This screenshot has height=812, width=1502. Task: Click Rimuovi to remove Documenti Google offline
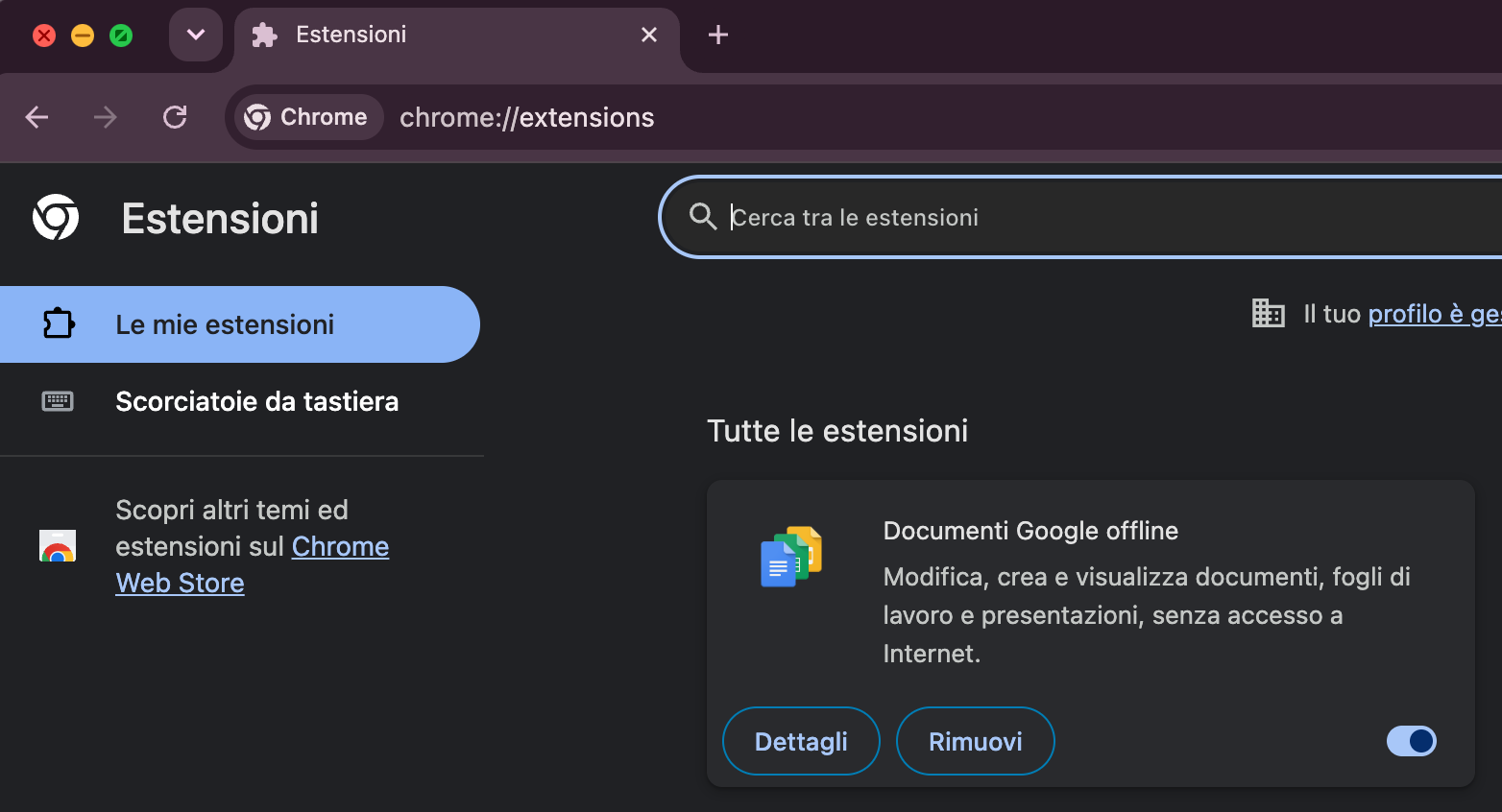pos(975,741)
